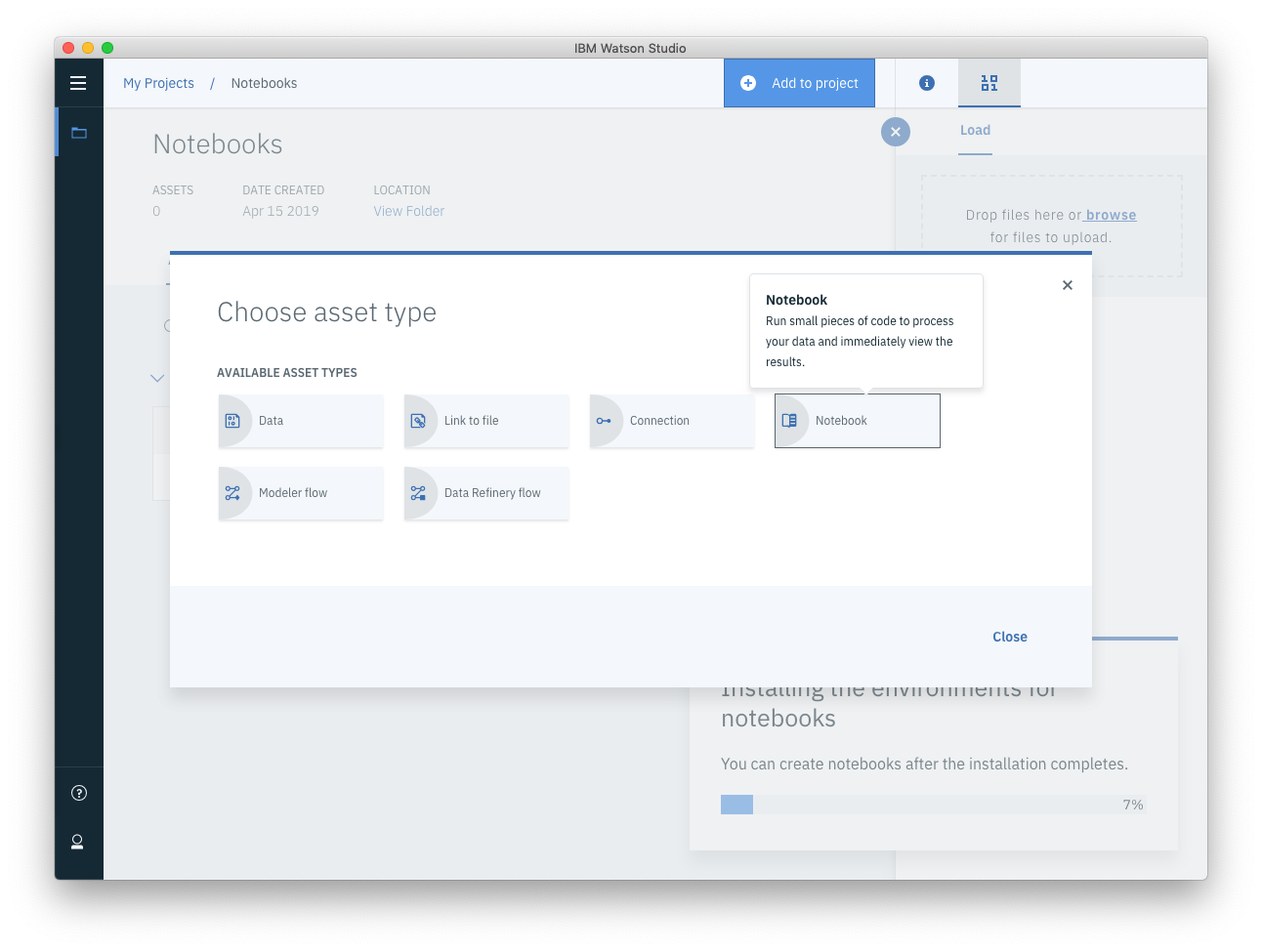Click the Add to project button
The width and height of the screenshot is (1262, 952).
pos(799,83)
